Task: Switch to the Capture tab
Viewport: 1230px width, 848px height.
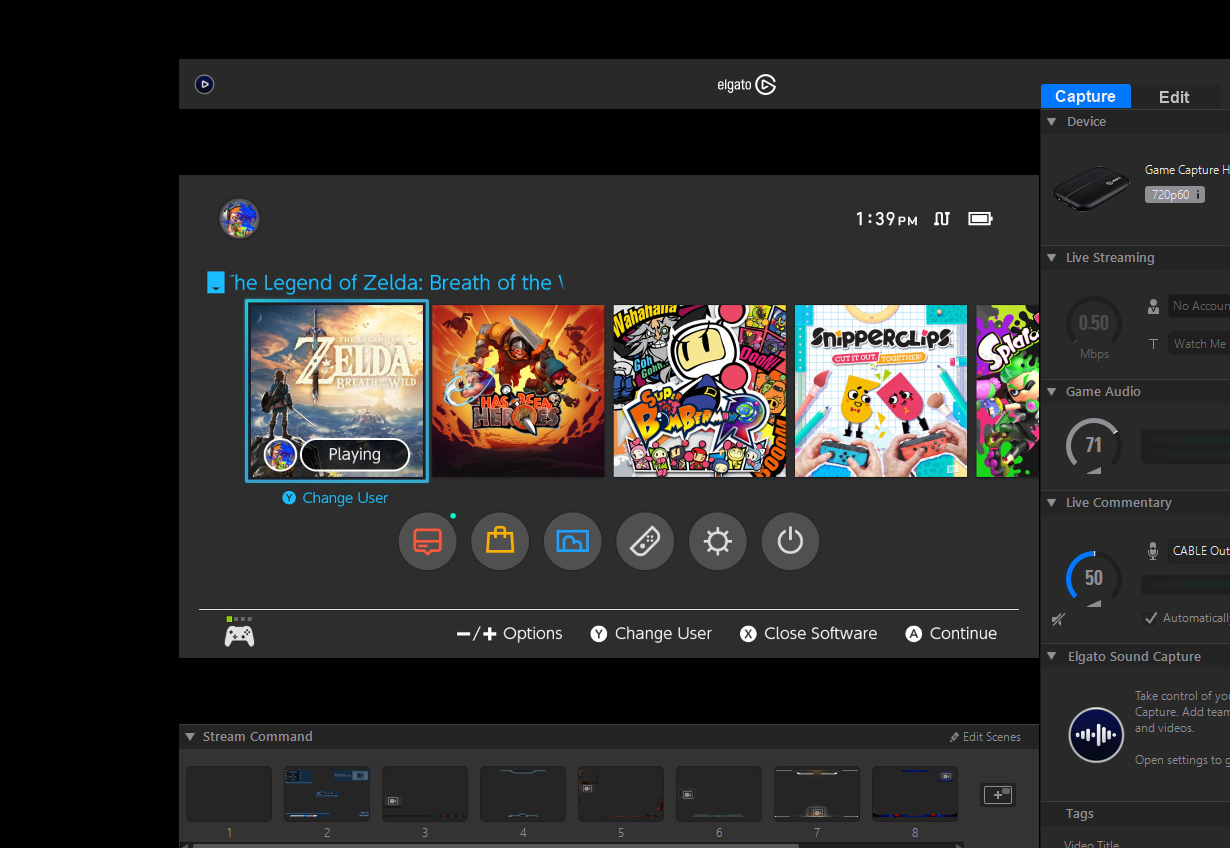Action: coord(1085,96)
